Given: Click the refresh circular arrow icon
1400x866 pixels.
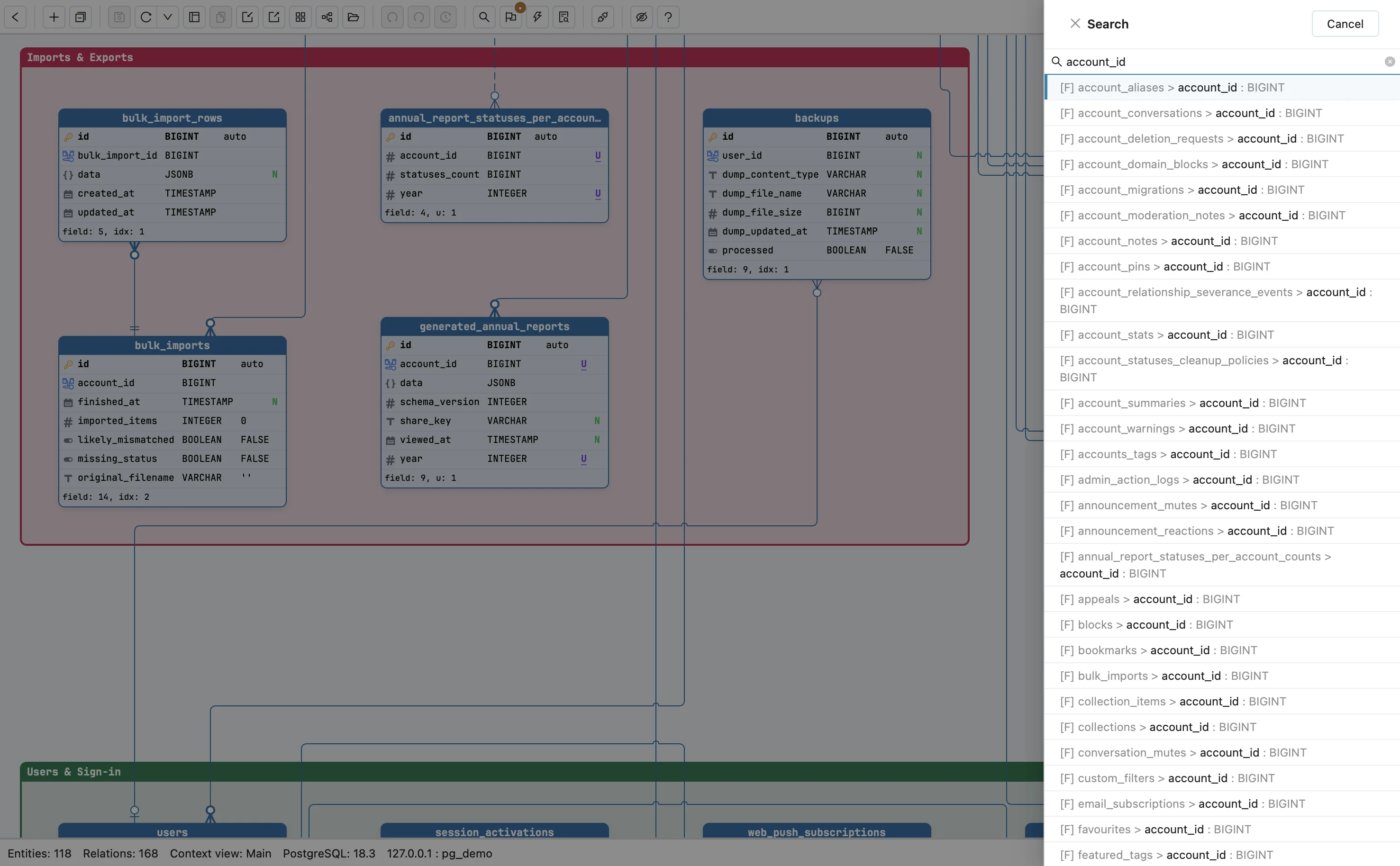Looking at the screenshot, I should pos(146,17).
